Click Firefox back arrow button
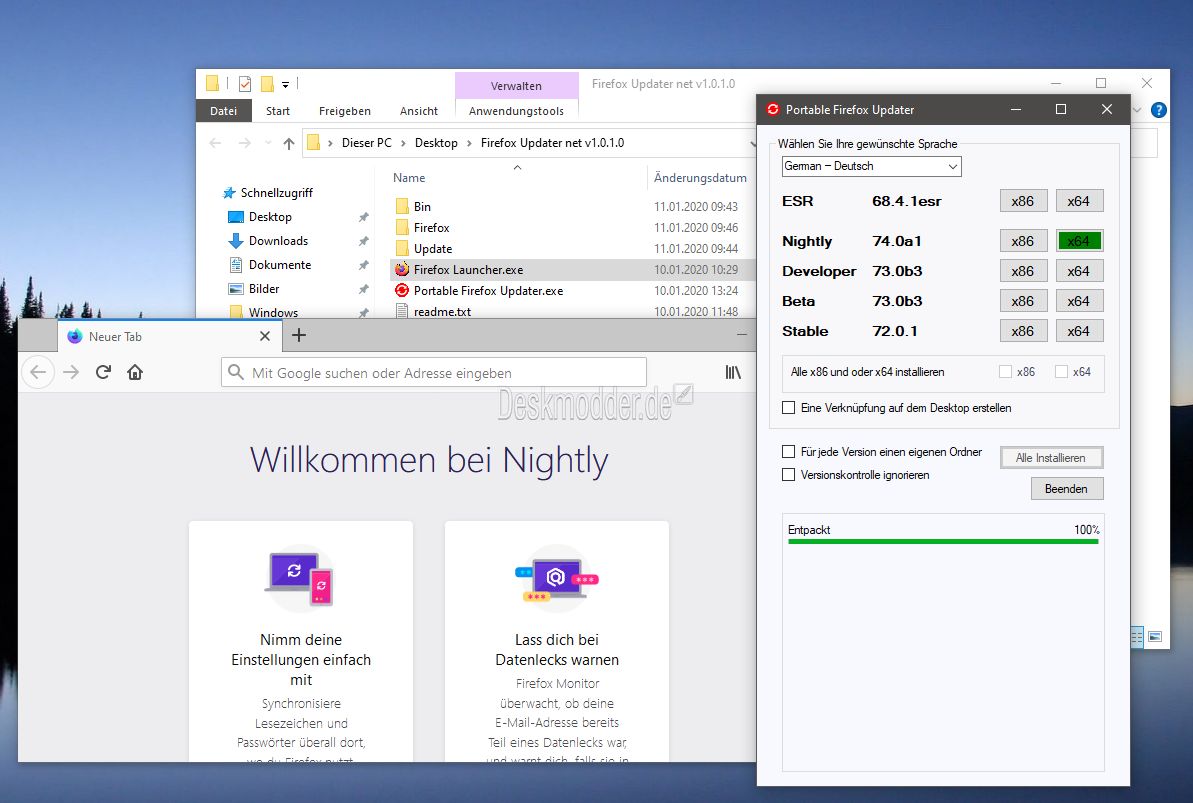 point(38,372)
